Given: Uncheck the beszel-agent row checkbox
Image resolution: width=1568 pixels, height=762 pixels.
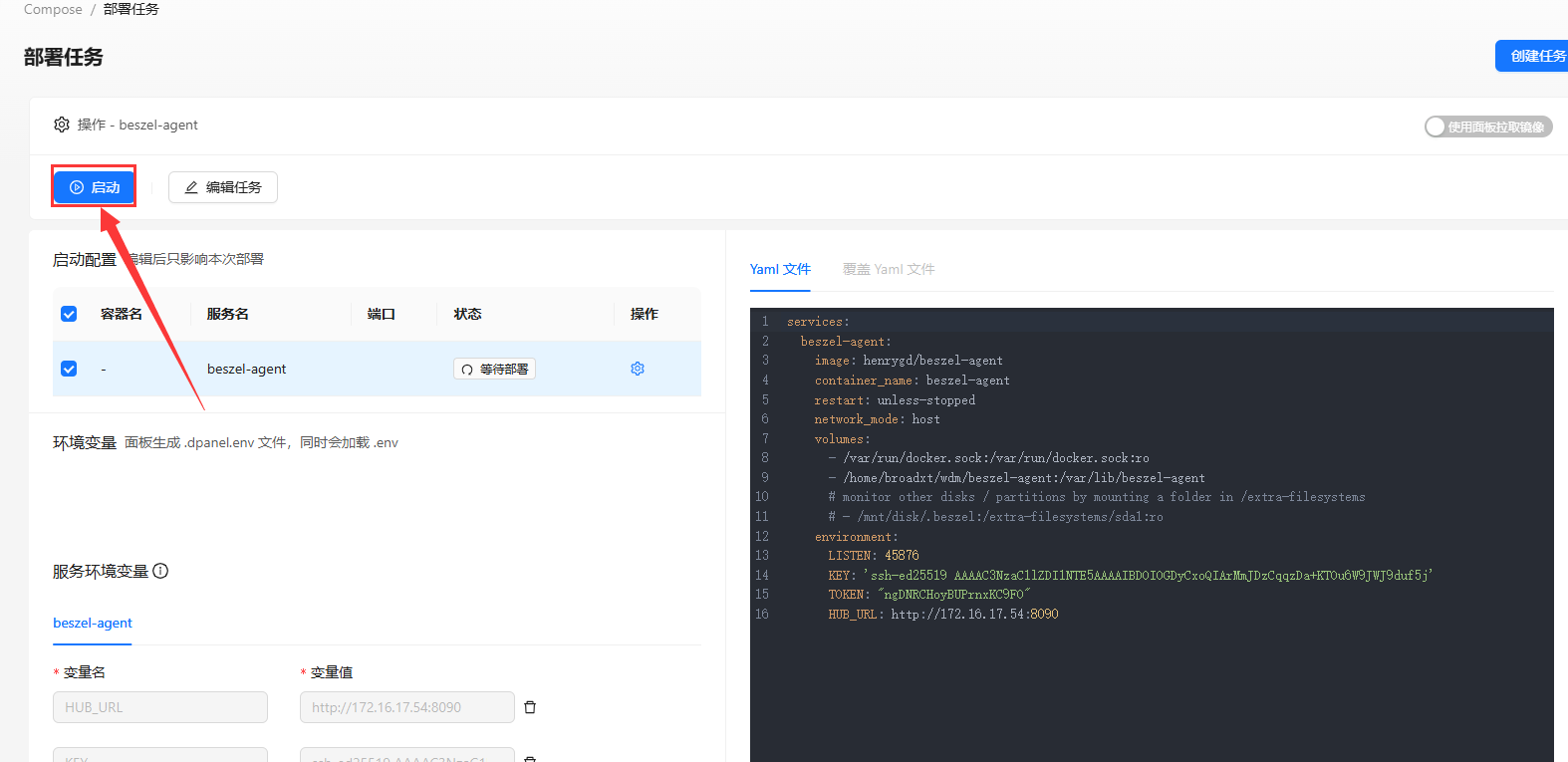Looking at the screenshot, I should point(69,369).
